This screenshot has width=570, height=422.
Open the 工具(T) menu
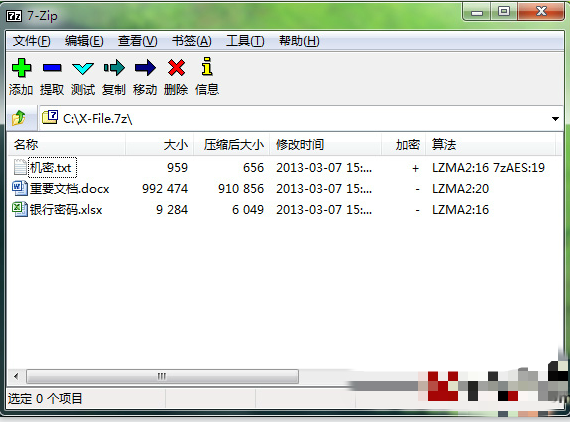click(x=245, y=41)
